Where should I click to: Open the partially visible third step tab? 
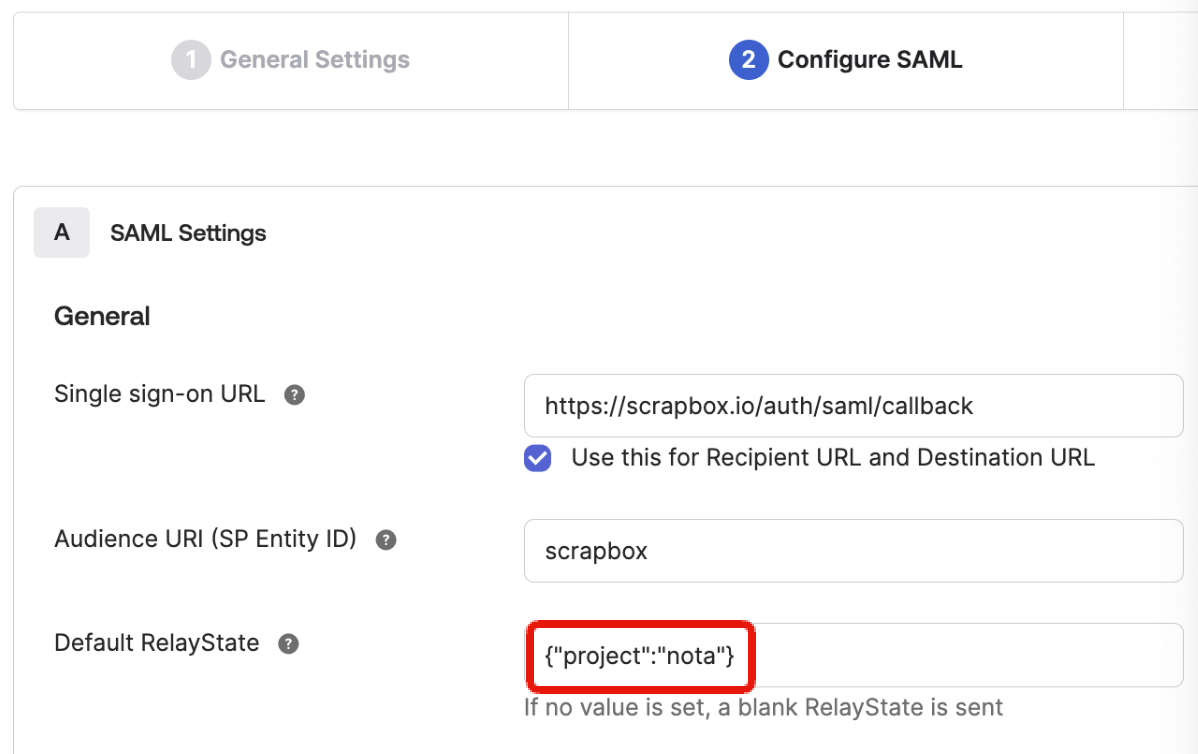1160,60
